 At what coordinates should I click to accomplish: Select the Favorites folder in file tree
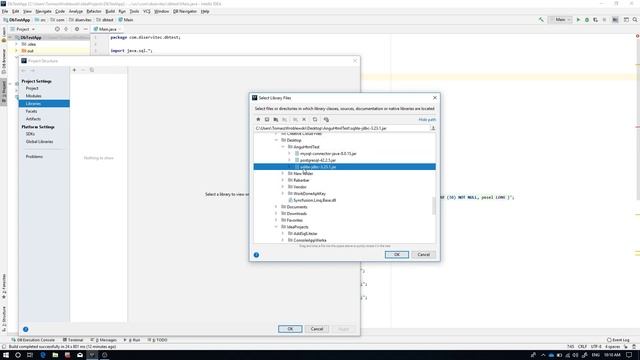click(294, 220)
